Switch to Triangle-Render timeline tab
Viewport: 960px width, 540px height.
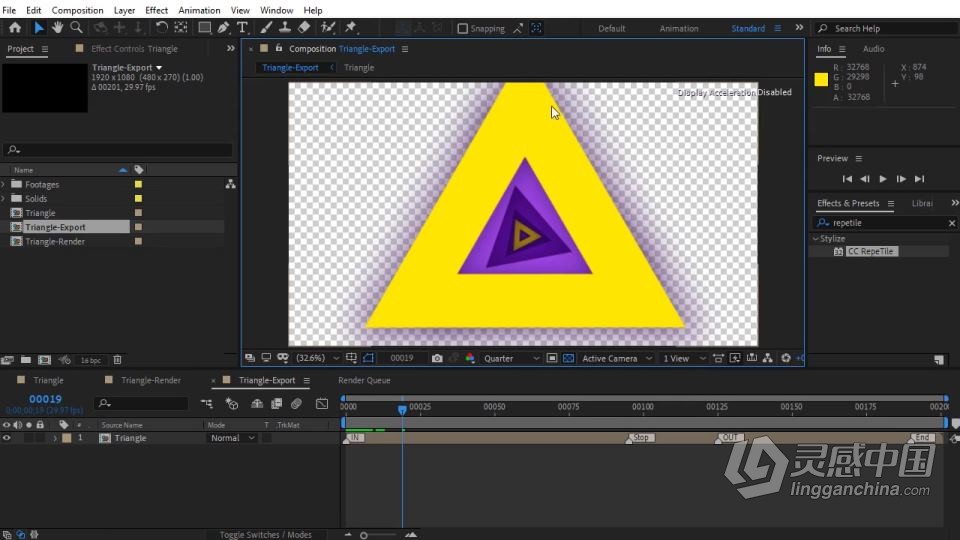point(151,380)
